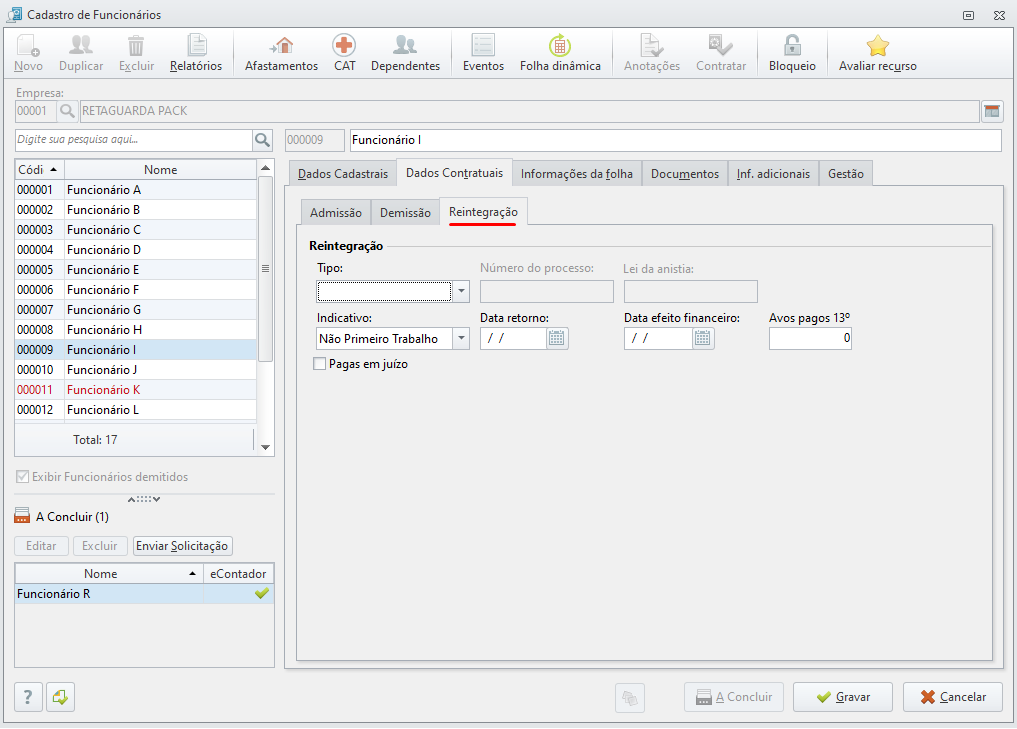Screen dimensions: 1017x729
Task: Click the employee list vertical scrollbar
Action: coord(265,306)
